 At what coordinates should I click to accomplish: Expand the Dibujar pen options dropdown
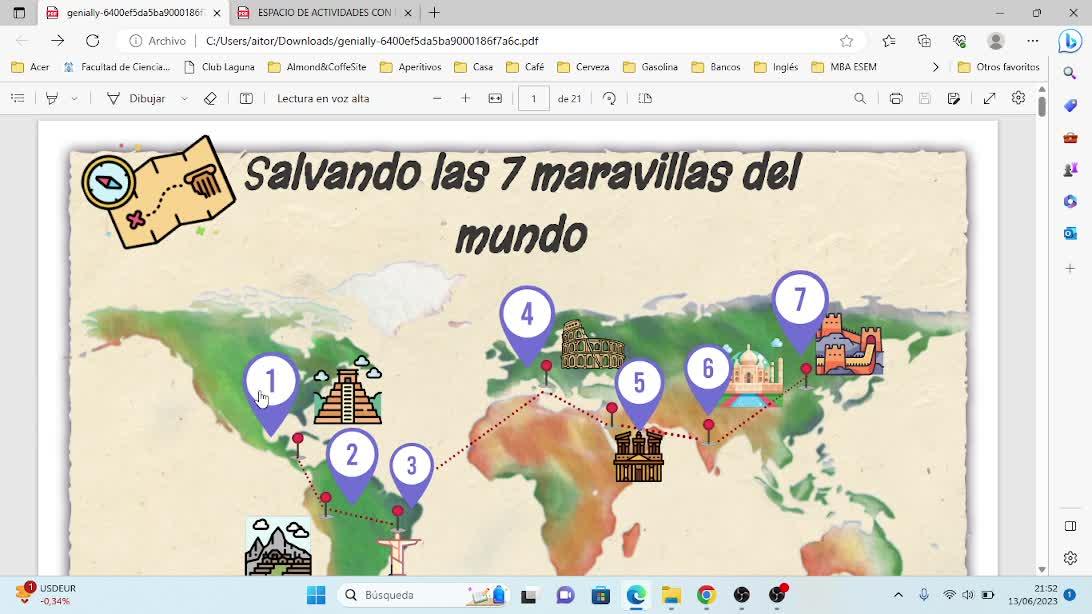click(185, 99)
